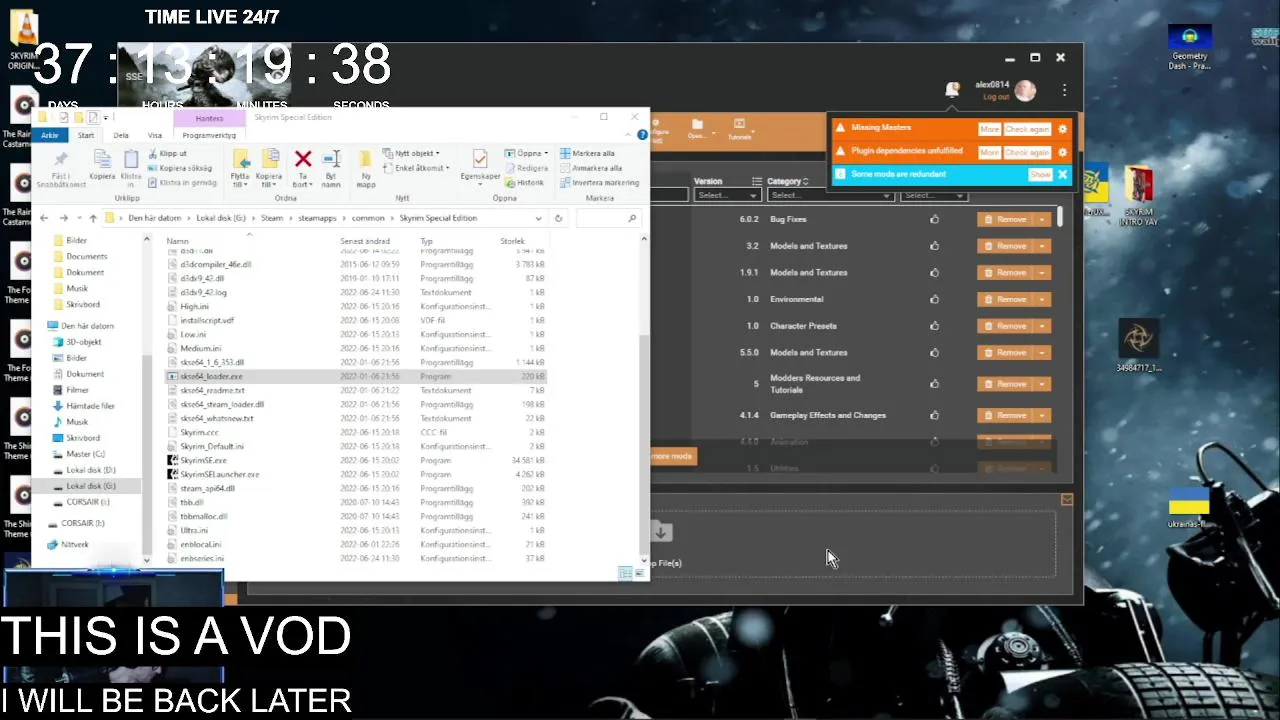
Task: Remove the Environmental mod
Action: coord(1006,299)
